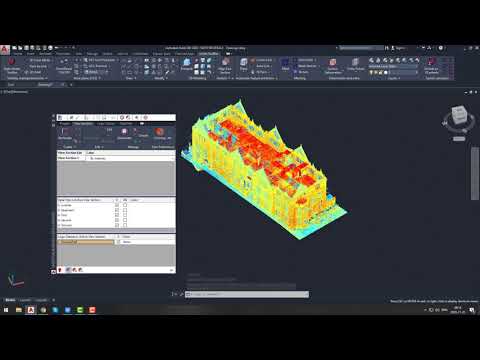Click the red-orange icon at palette ribbon's right
The height and width of the screenshot is (360, 480).
160,131
